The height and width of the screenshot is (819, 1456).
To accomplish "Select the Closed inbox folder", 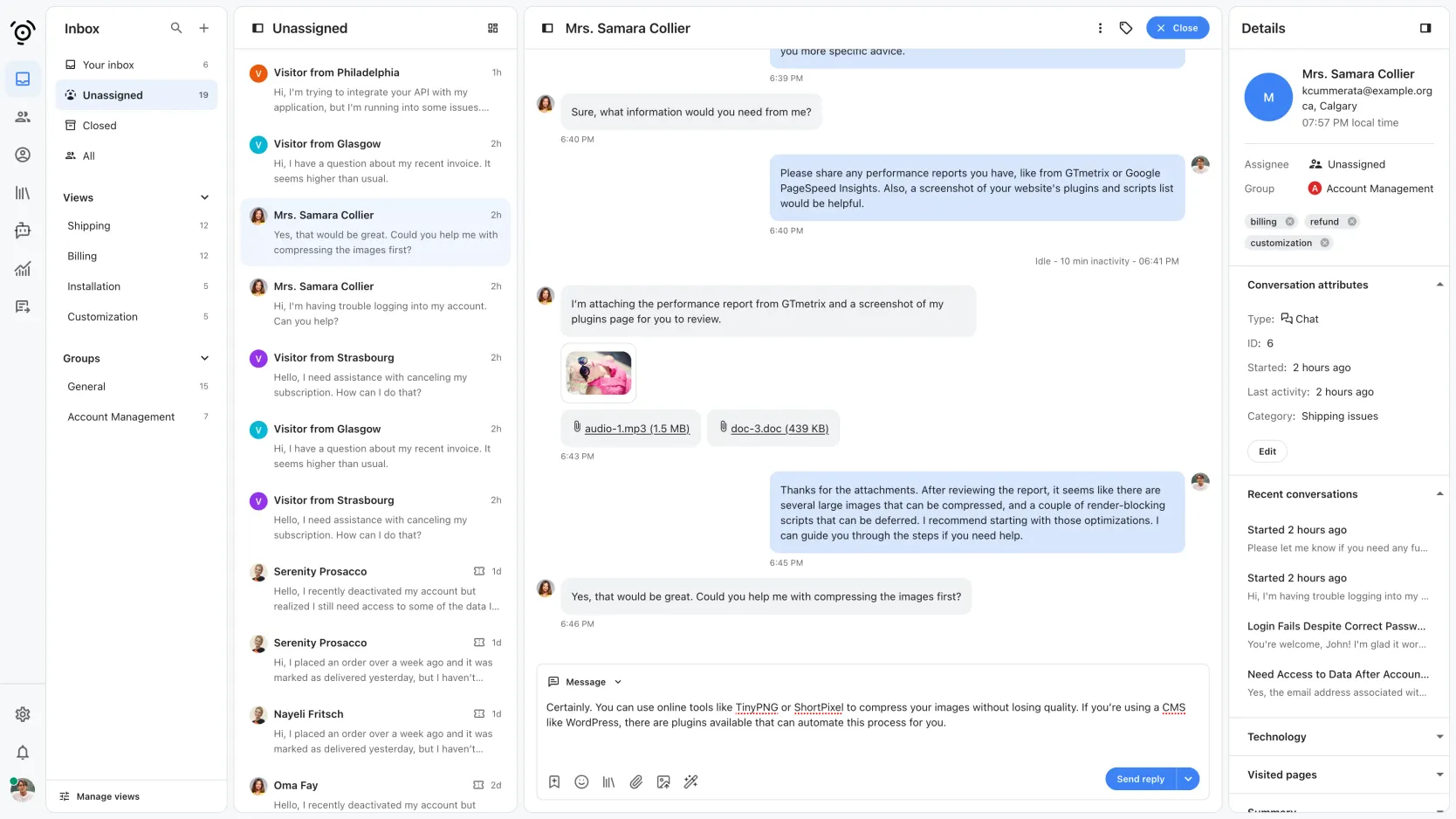I will pyautogui.click(x=100, y=126).
